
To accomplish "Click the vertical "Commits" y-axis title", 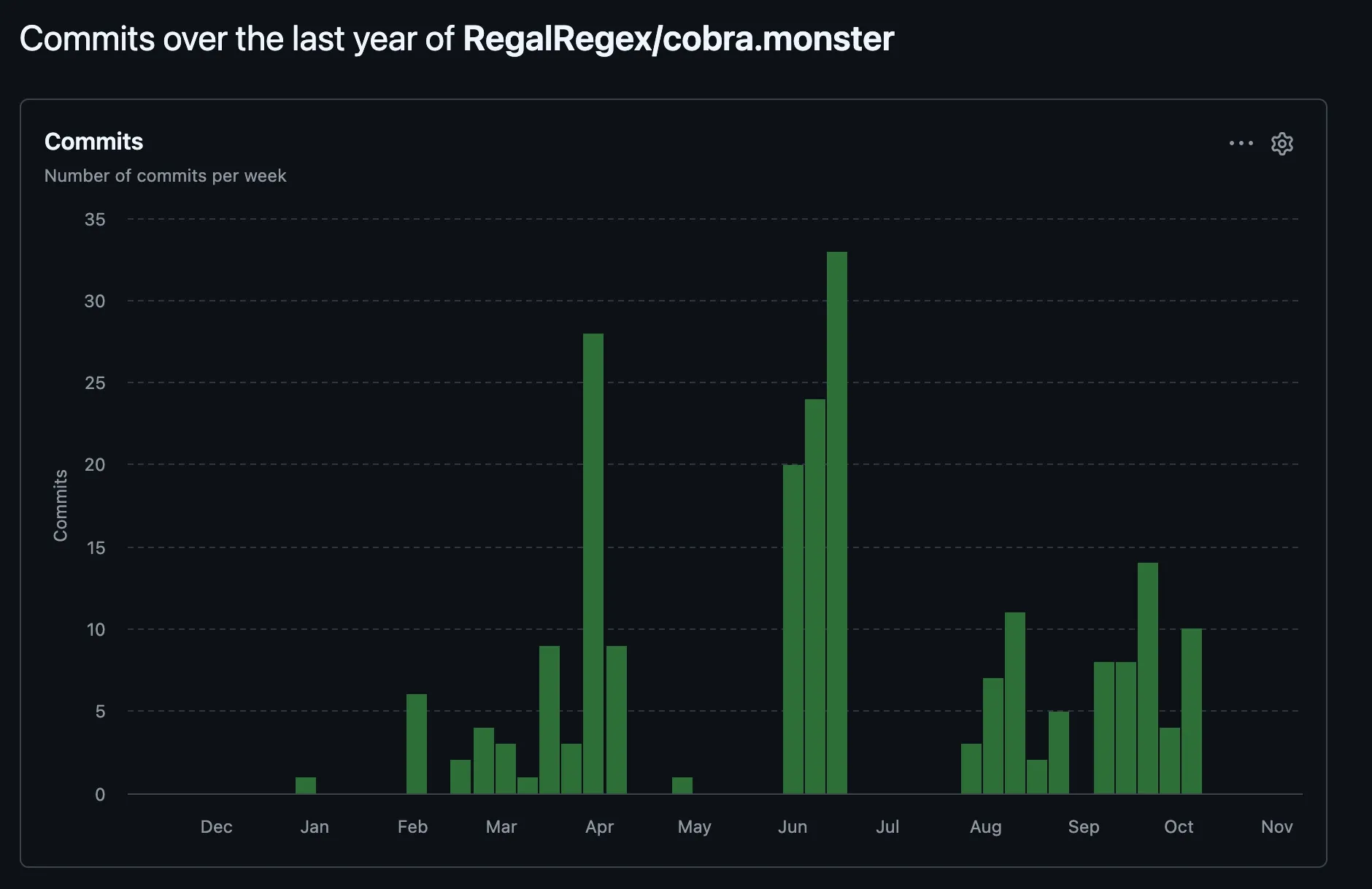I will click(61, 505).
